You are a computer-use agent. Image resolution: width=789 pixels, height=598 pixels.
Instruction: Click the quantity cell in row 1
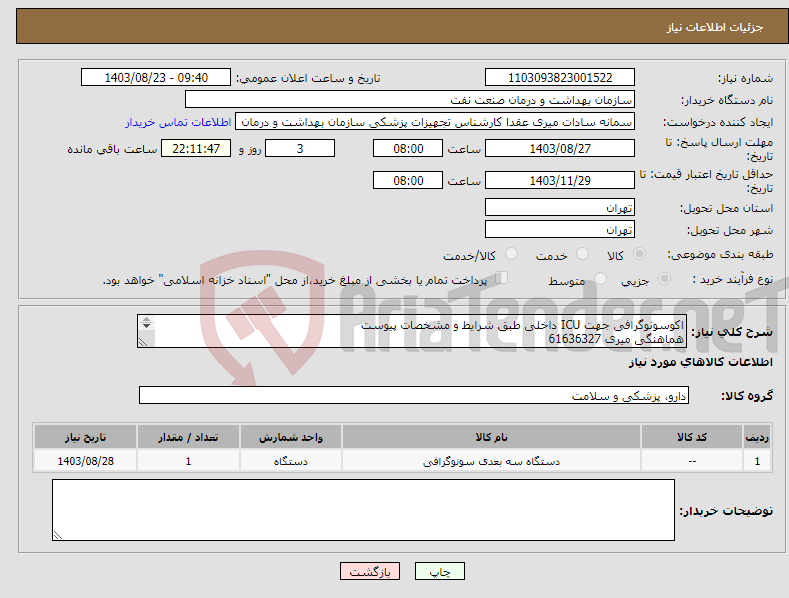pos(188,461)
